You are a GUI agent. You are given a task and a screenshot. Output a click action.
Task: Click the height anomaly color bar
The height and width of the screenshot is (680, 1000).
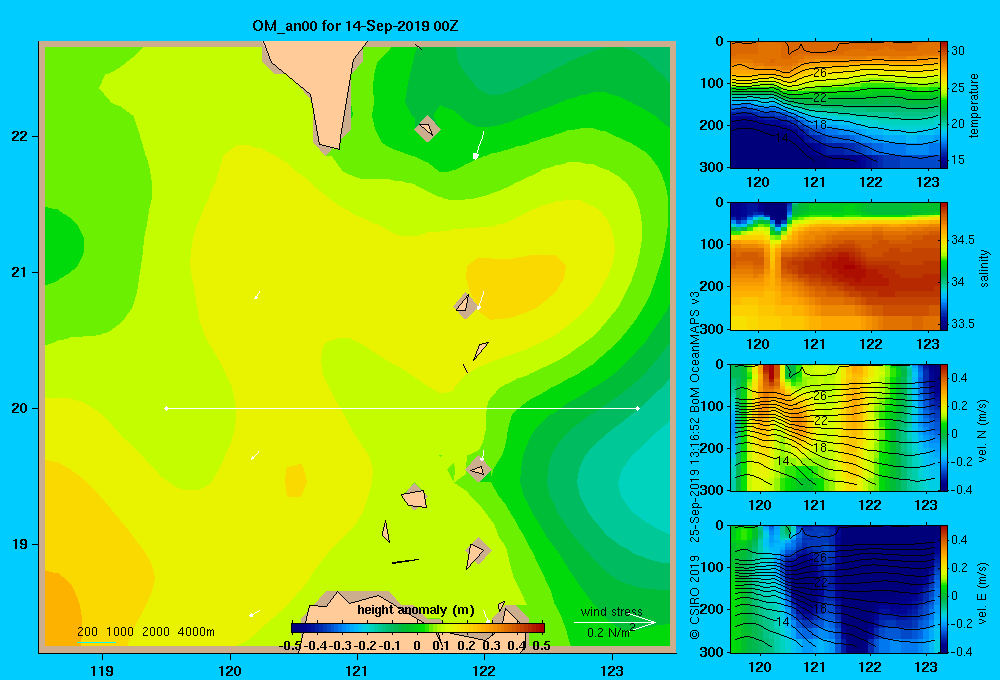click(x=418, y=628)
